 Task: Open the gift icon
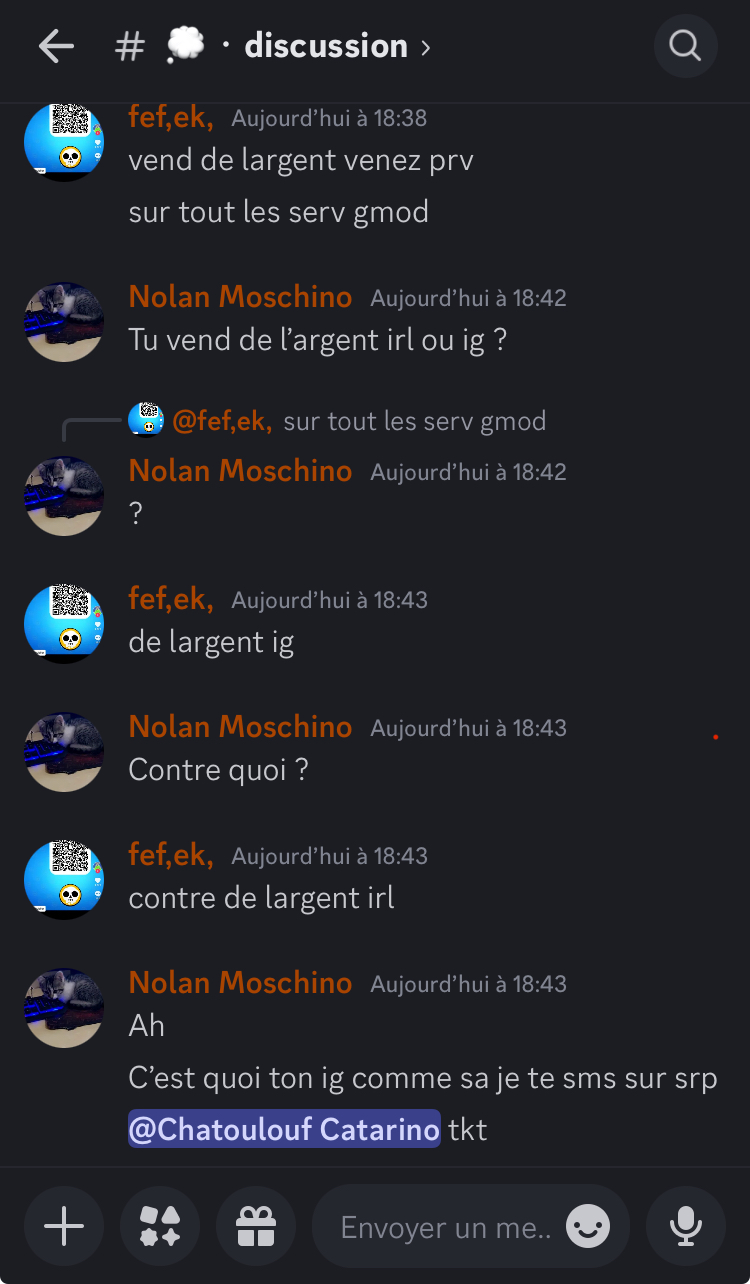click(256, 1226)
